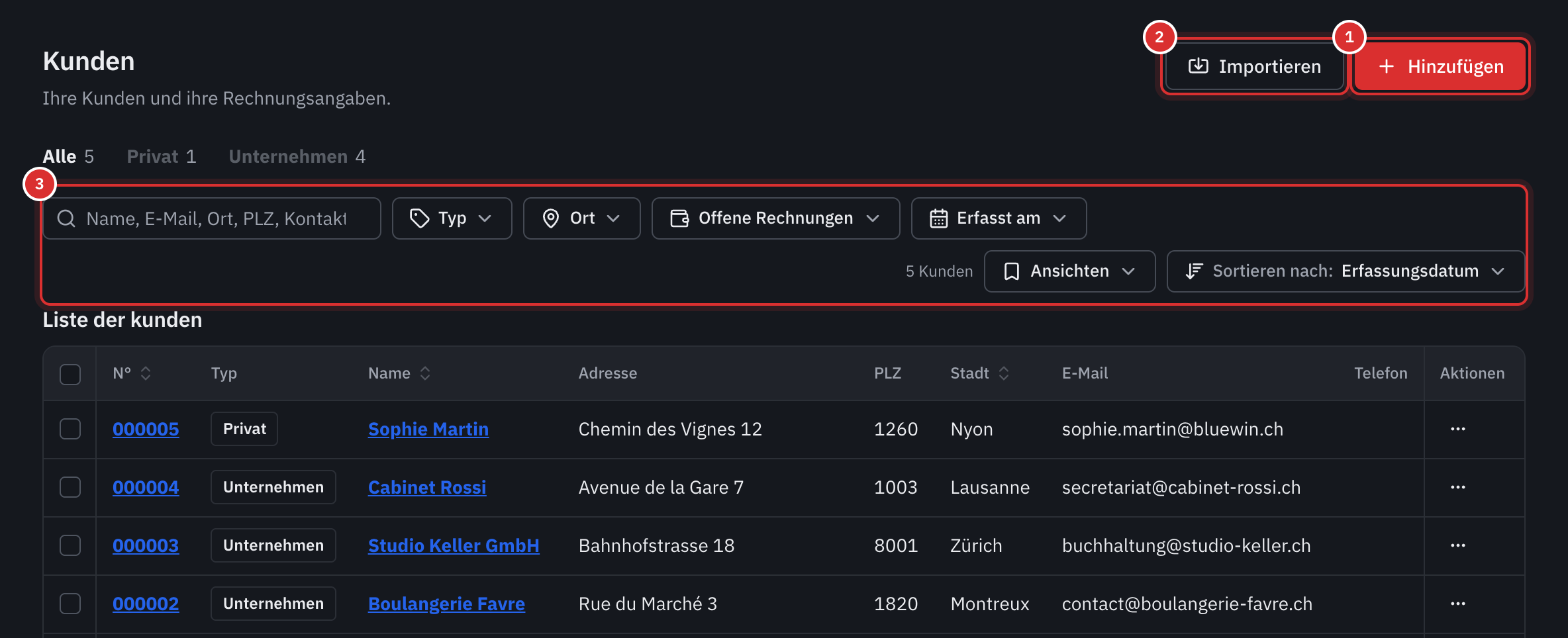This screenshot has height=638, width=1568.
Task: Open customer number 000004
Action: (x=146, y=487)
